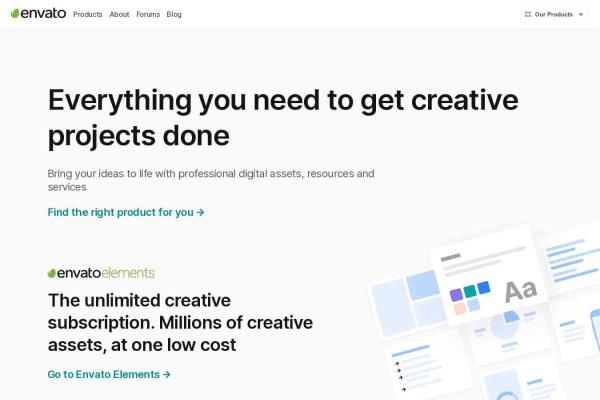Click the unlimited creative subscription heading
This screenshot has width=600, height=400.
[x=180, y=322]
